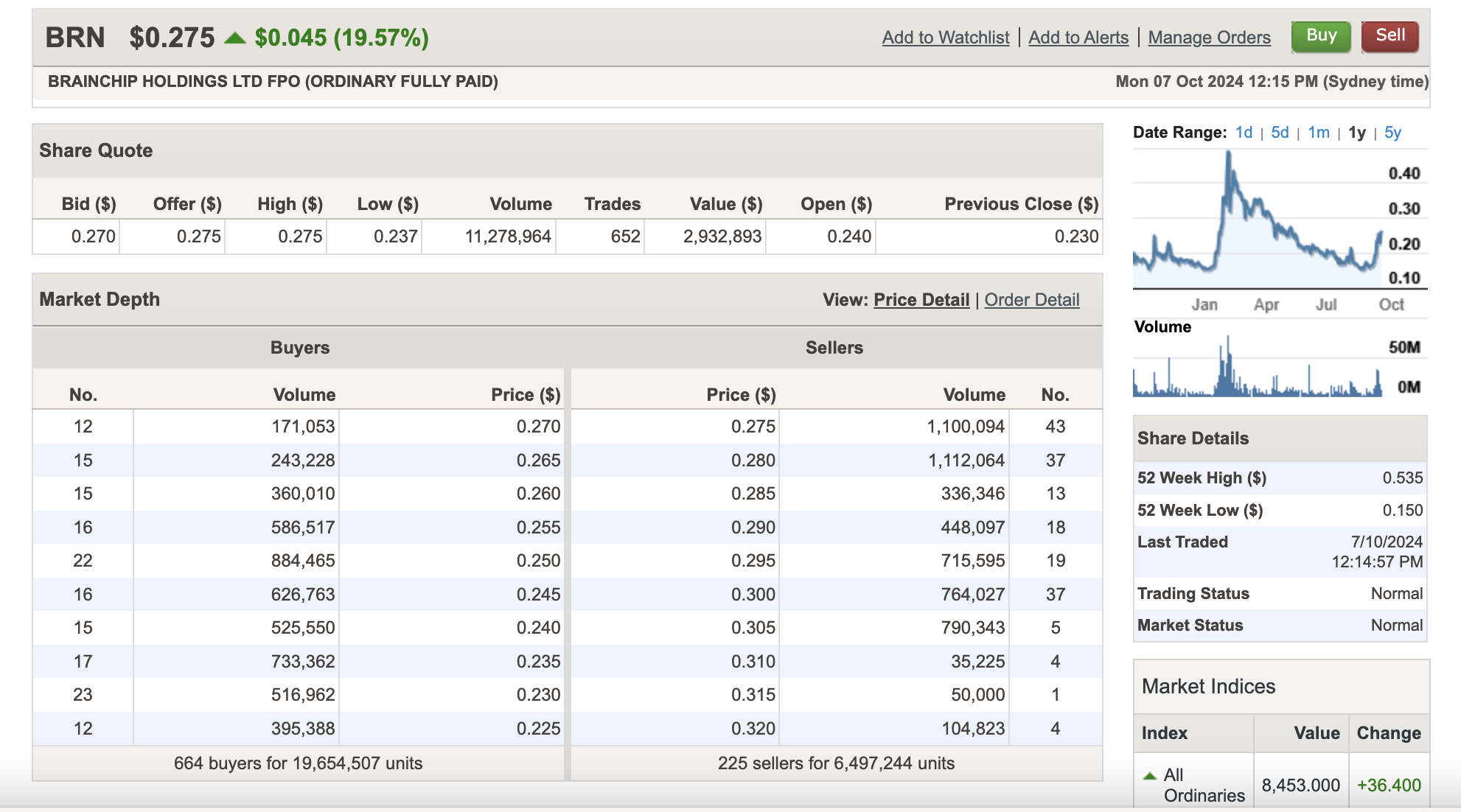
Task: Click the All Ordinaries index name
Action: coord(1203,785)
